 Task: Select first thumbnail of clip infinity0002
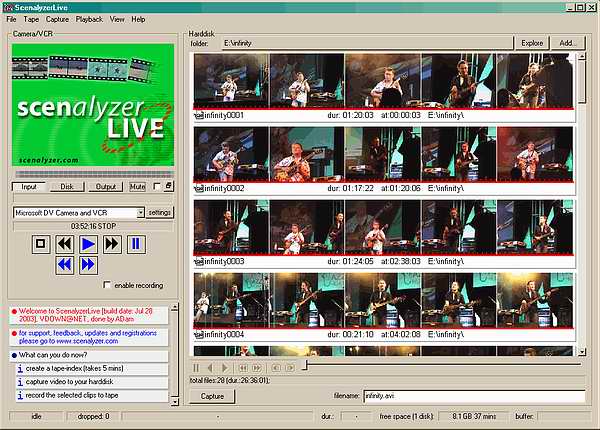[231, 154]
